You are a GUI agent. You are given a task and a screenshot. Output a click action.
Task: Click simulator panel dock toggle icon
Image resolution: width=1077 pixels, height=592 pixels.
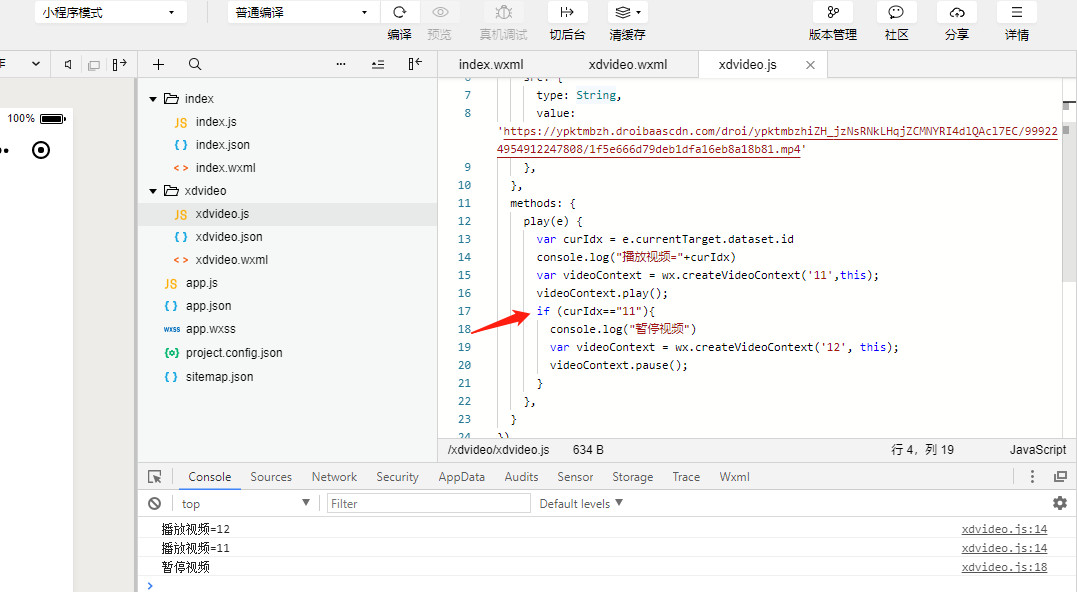120,65
